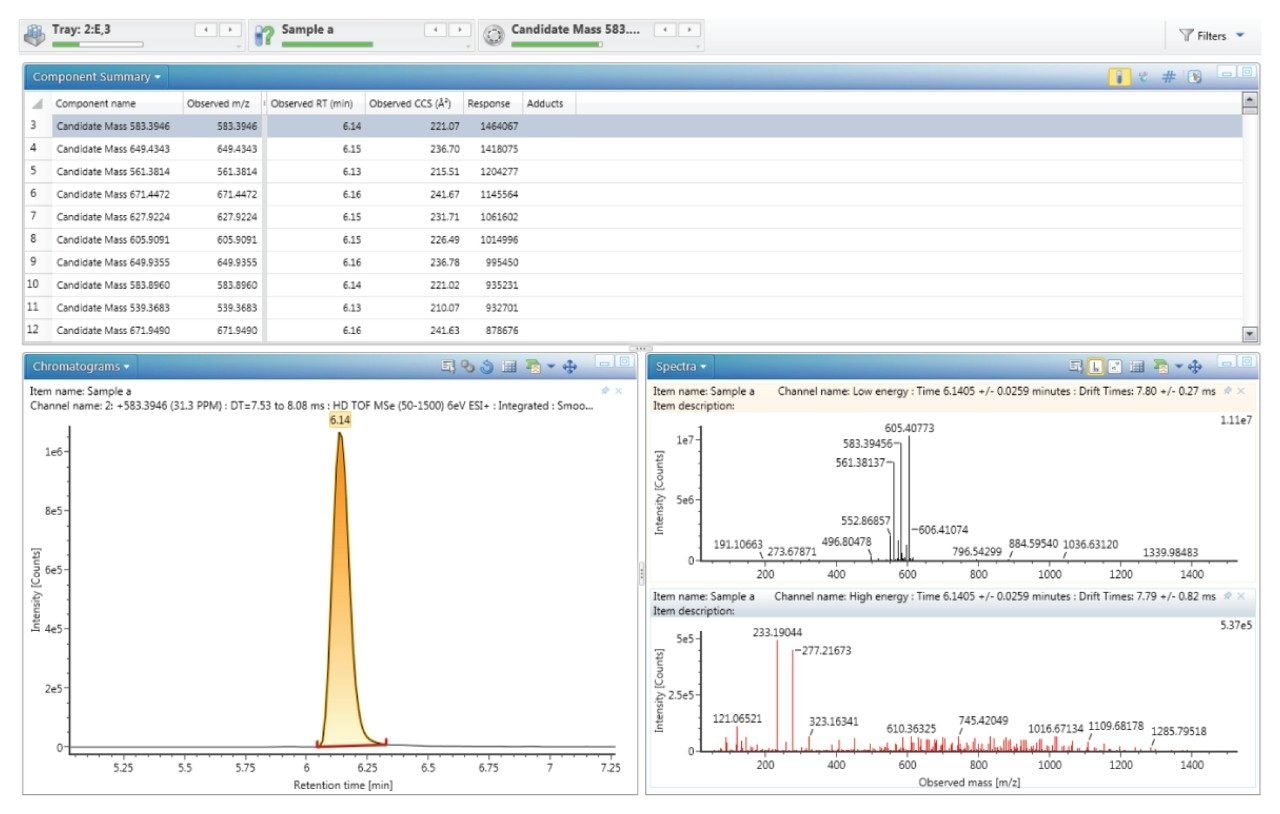Open copy icon dropdown arrow in Chromatograms toolbar
This screenshot has height=814, width=1280.
click(551, 366)
